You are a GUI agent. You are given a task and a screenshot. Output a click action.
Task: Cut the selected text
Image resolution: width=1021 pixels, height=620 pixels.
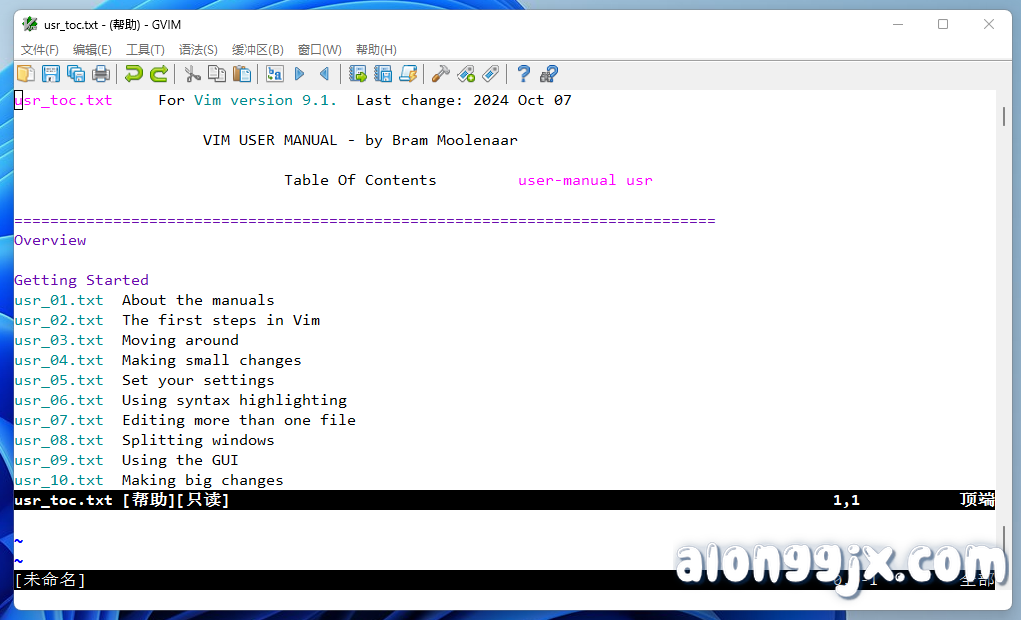[190, 74]
